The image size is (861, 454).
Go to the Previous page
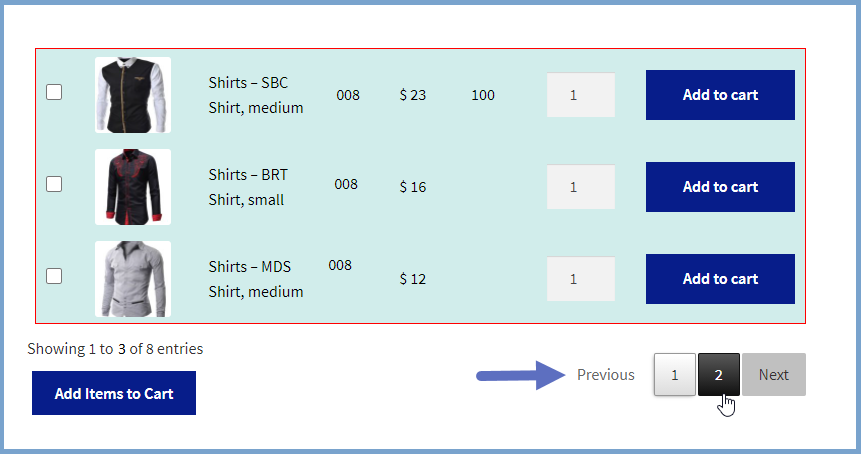tap(606, 374)
